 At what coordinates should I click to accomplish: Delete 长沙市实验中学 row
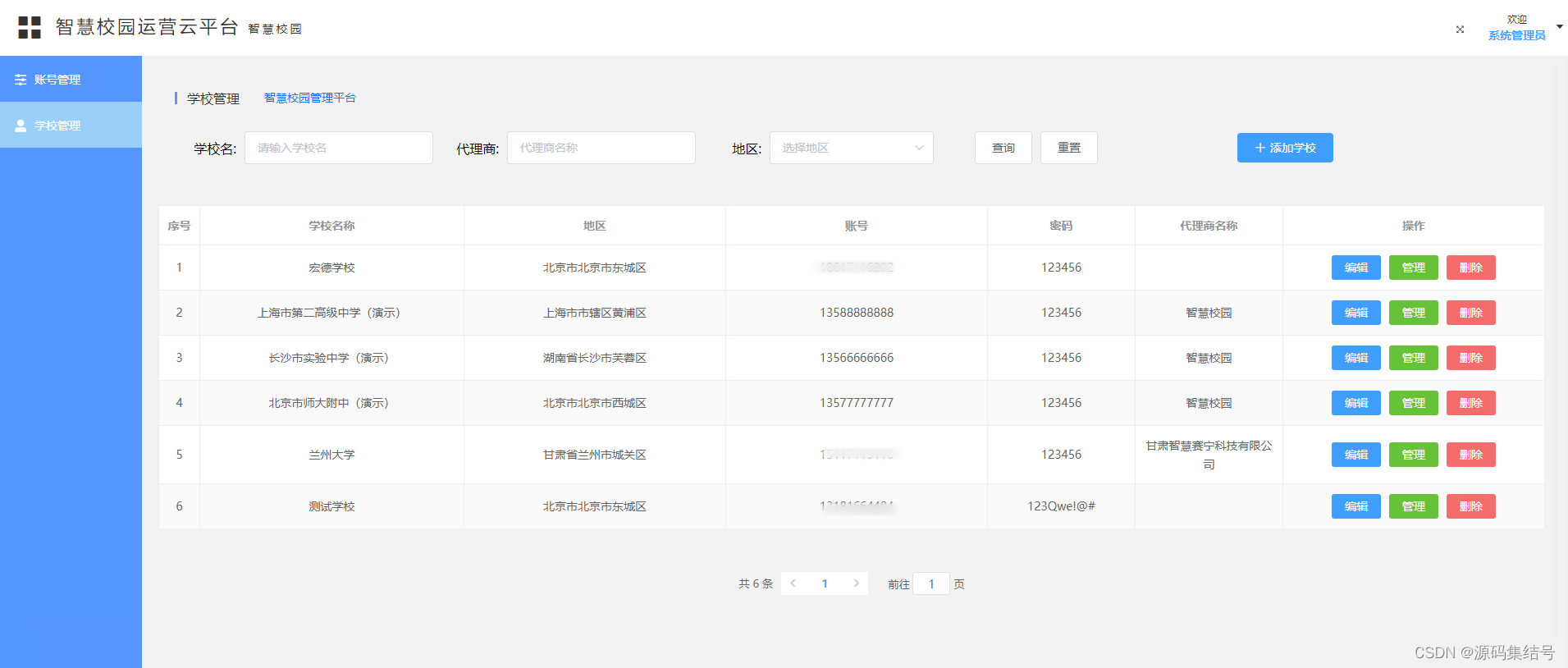click(x=1471, y=358)
